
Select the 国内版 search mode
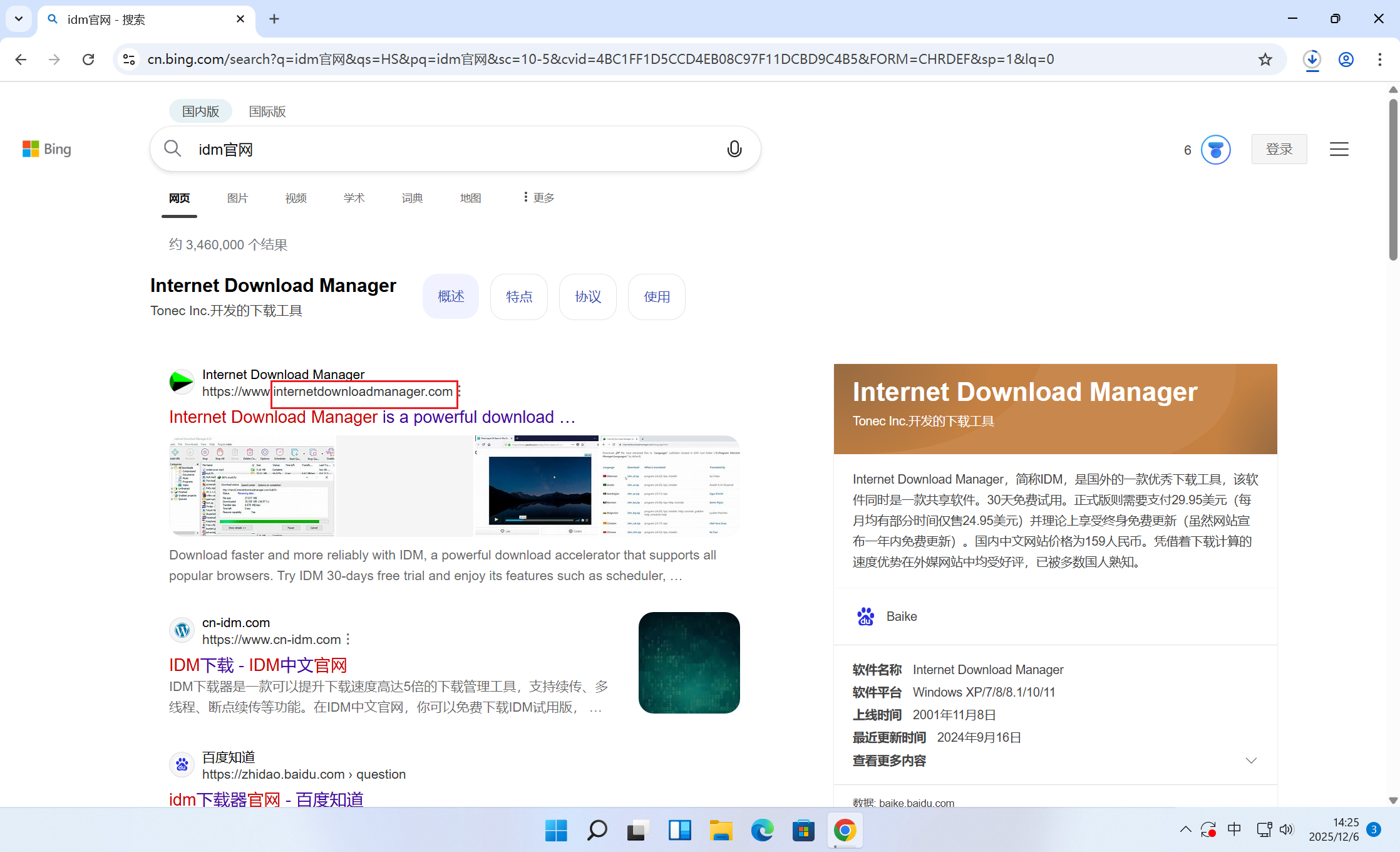200,112
